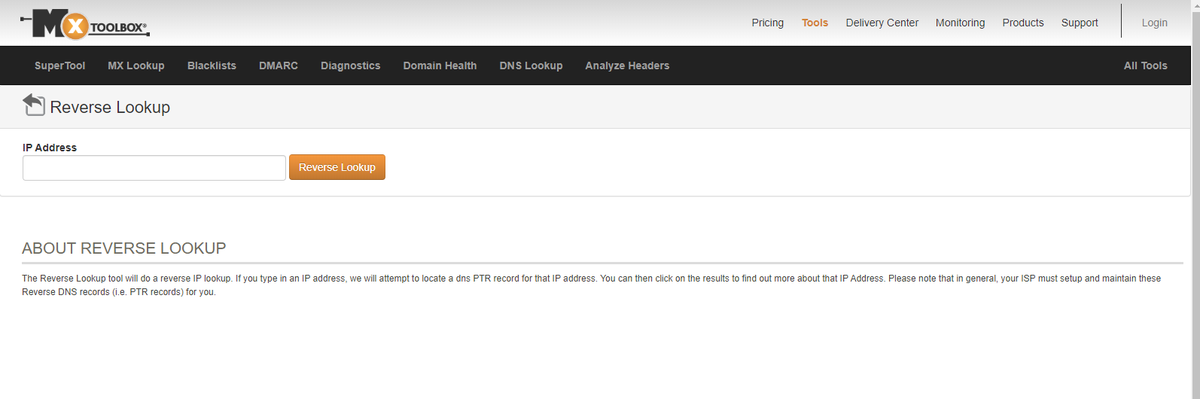This screenshot has height=399, width=1200.
Task: Open the Monitoring menu item
Action: coord(960,23)
